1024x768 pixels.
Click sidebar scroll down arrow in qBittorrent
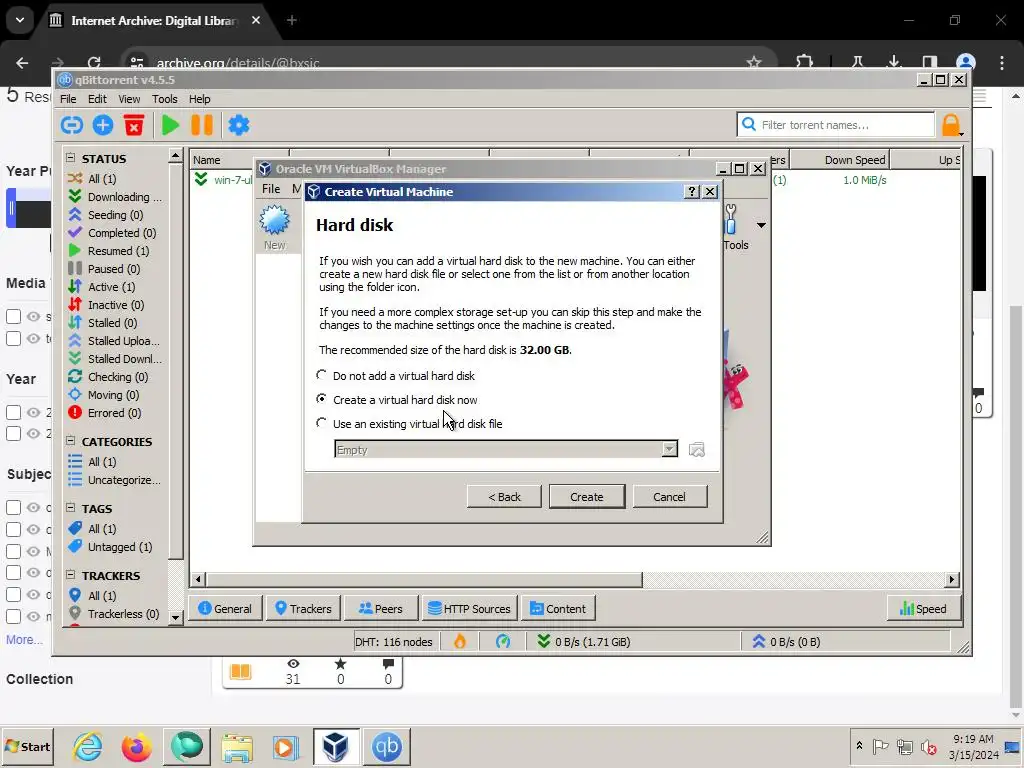click(175, 617)
